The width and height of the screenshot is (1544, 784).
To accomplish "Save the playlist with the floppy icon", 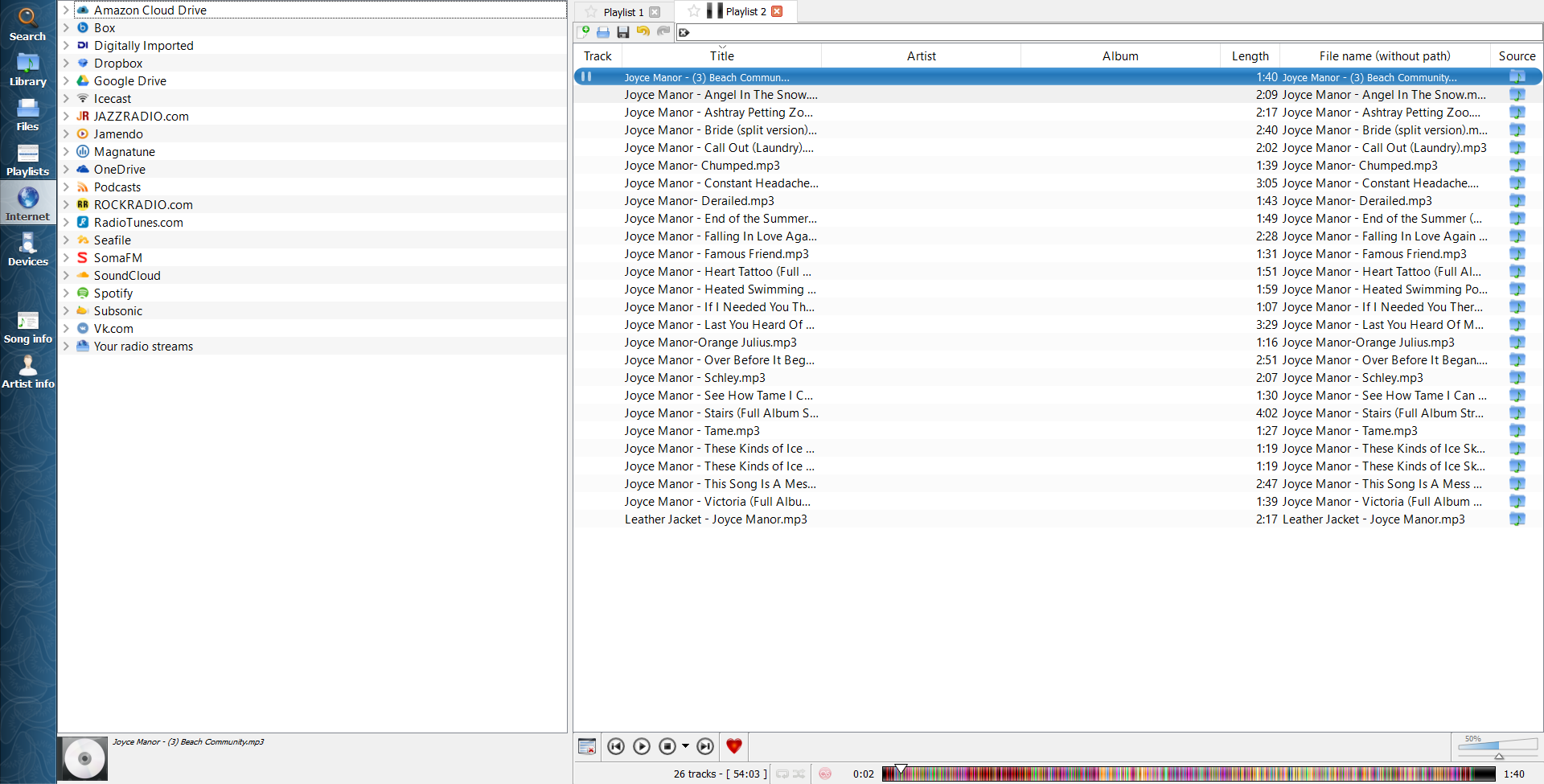I will tap(623, 32).
